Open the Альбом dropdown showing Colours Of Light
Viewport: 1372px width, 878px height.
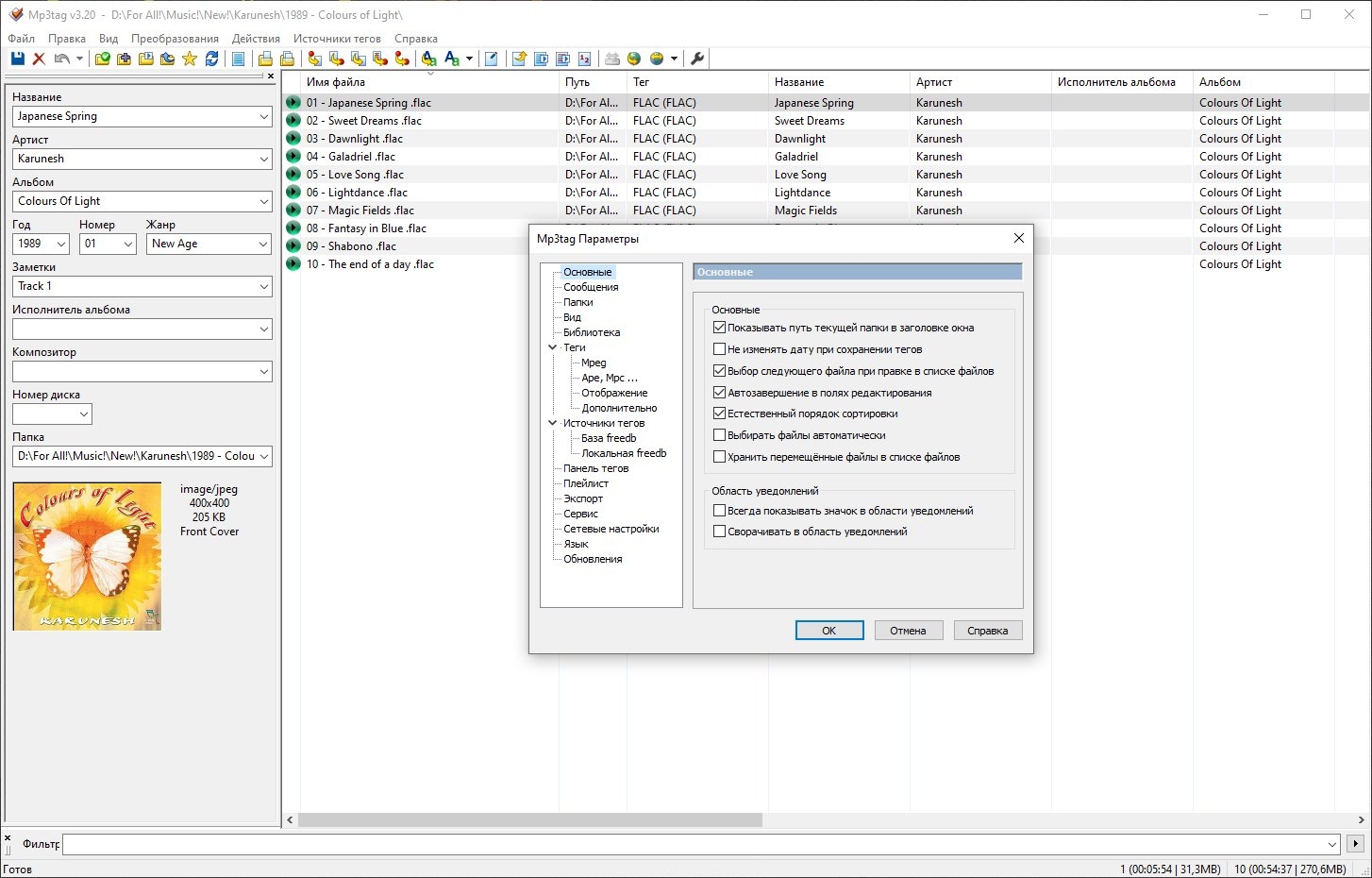point(263,201)
